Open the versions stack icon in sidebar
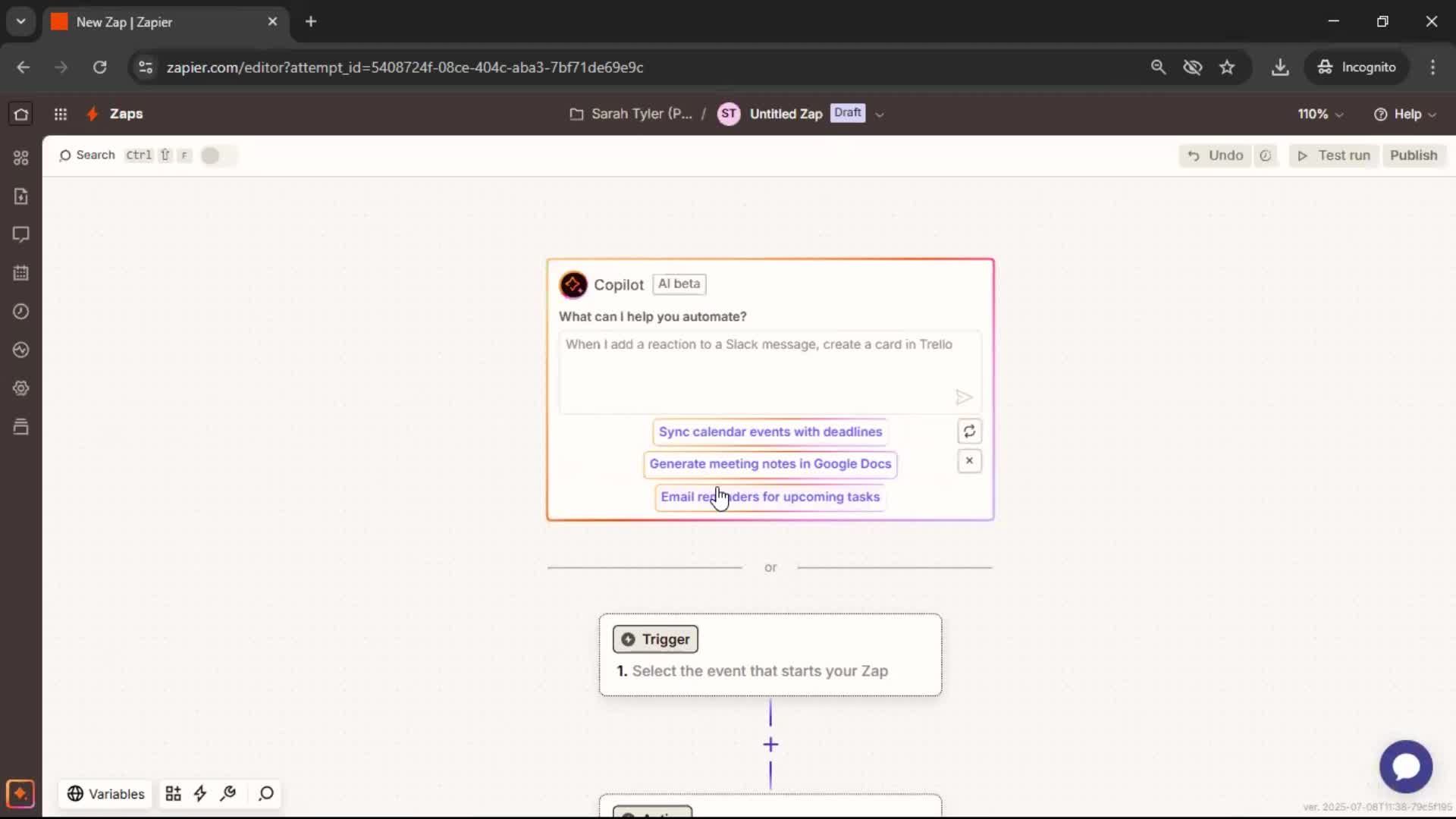Screen dimensions: 1456x819 pyautogui.click(x=20, y=427)
